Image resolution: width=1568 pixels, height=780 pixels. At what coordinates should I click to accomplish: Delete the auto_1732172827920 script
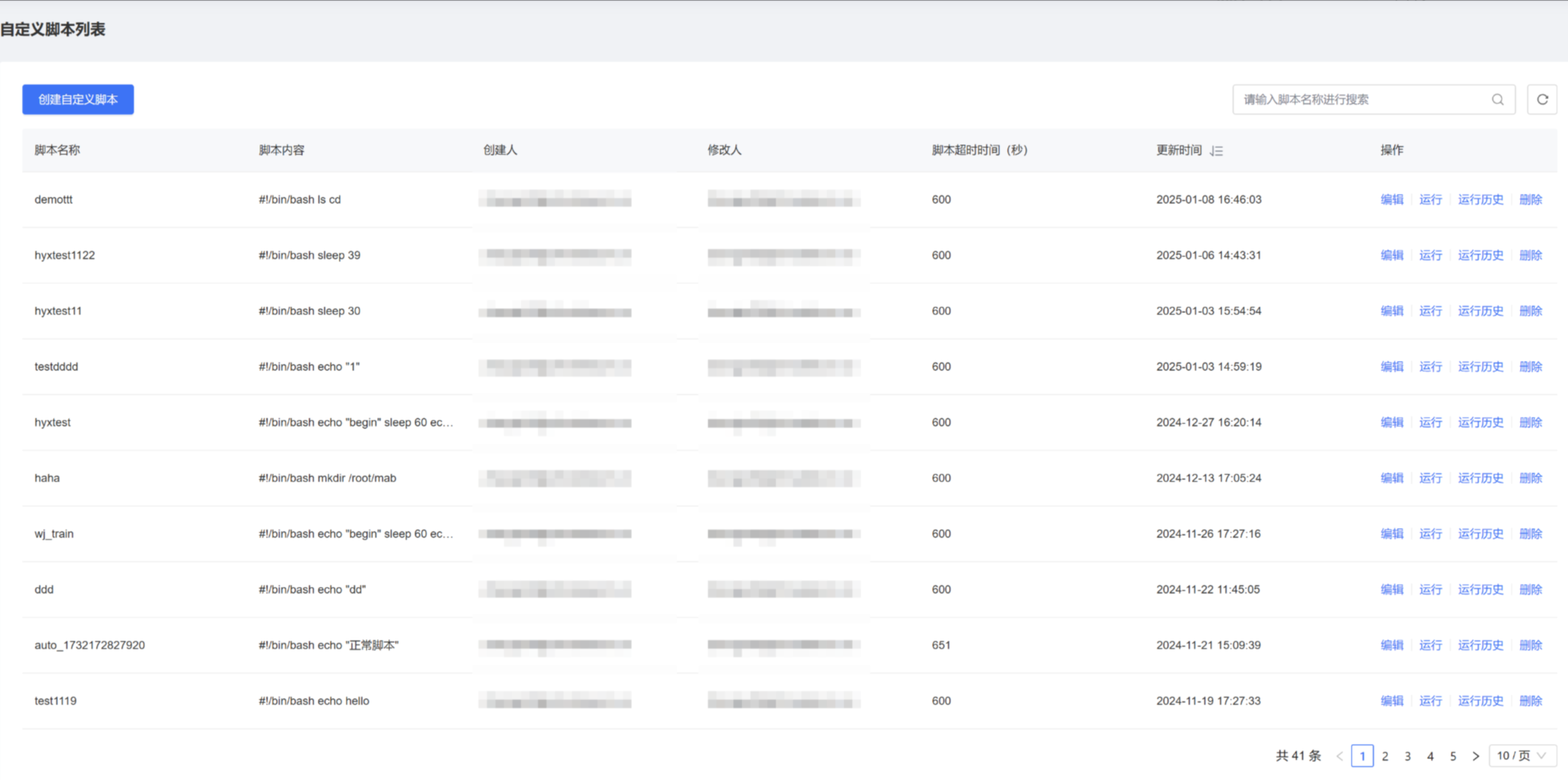point(1530,645)
